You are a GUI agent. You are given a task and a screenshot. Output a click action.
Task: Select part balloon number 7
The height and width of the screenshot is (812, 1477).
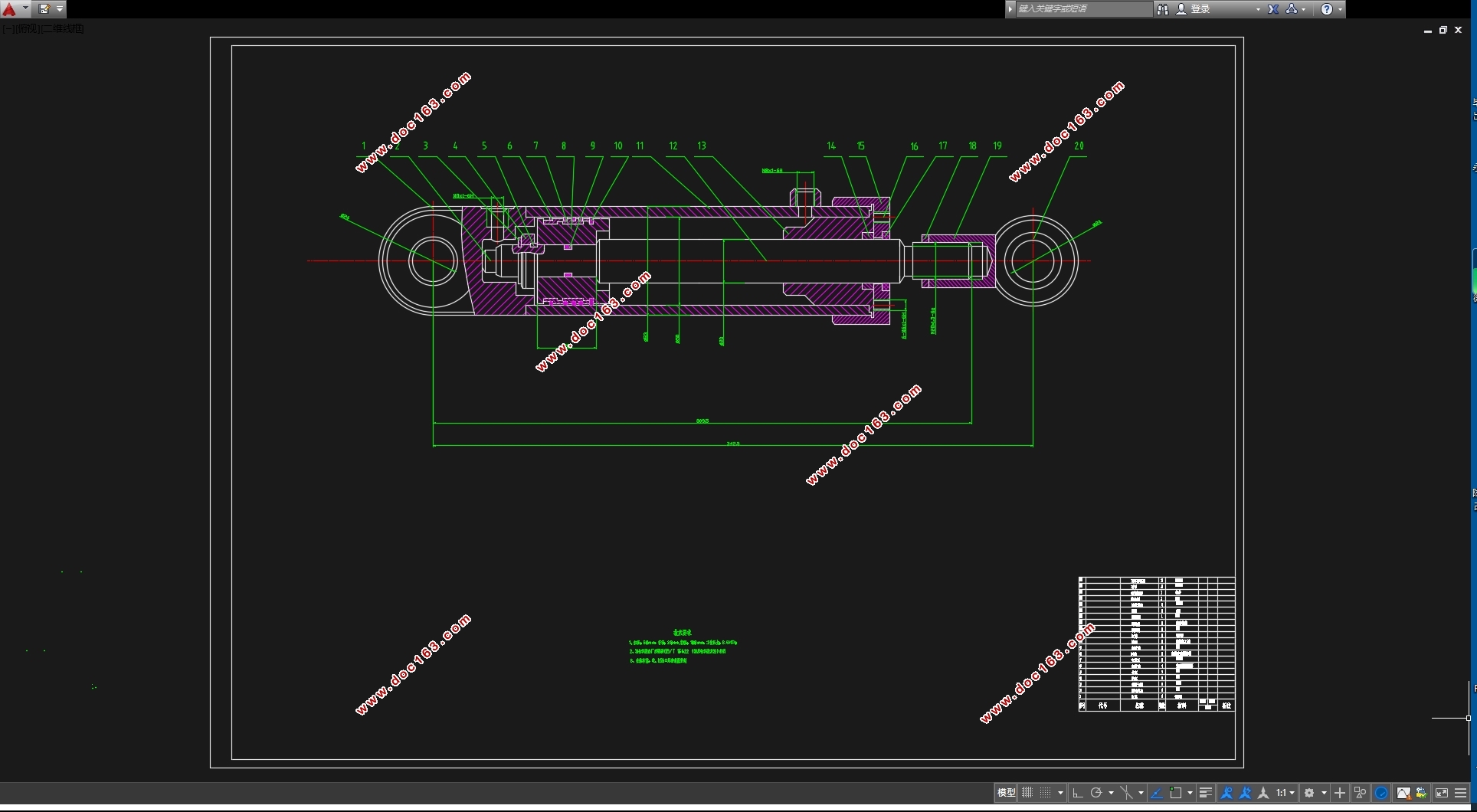tap(535, 146)
